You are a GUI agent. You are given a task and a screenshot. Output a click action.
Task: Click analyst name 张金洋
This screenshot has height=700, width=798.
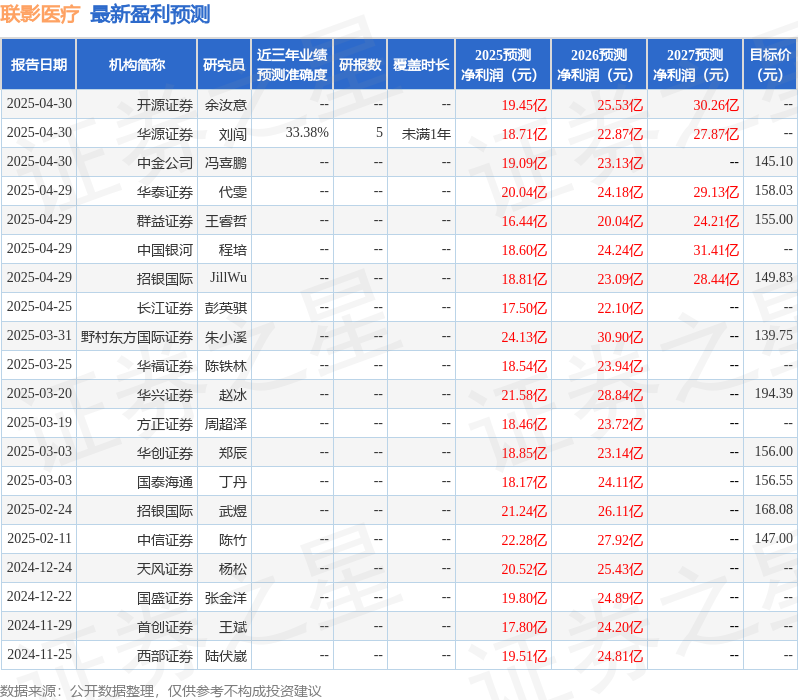tap(225, 599)
